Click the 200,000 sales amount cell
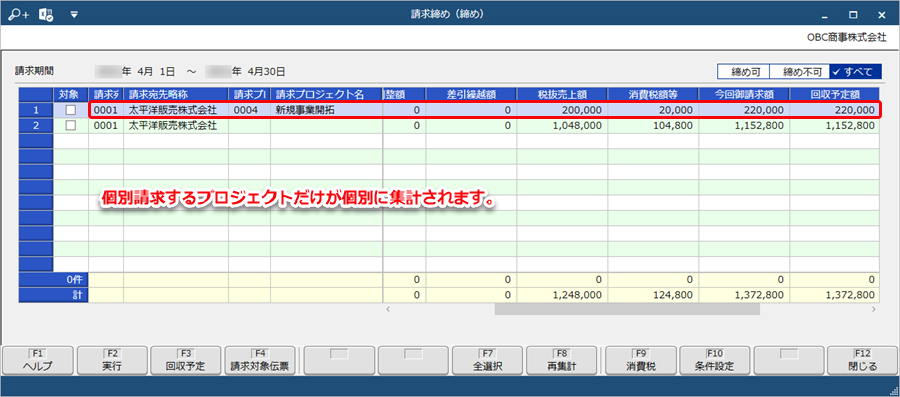The width and height of the screenshot is (900, 397). (562, 110)
